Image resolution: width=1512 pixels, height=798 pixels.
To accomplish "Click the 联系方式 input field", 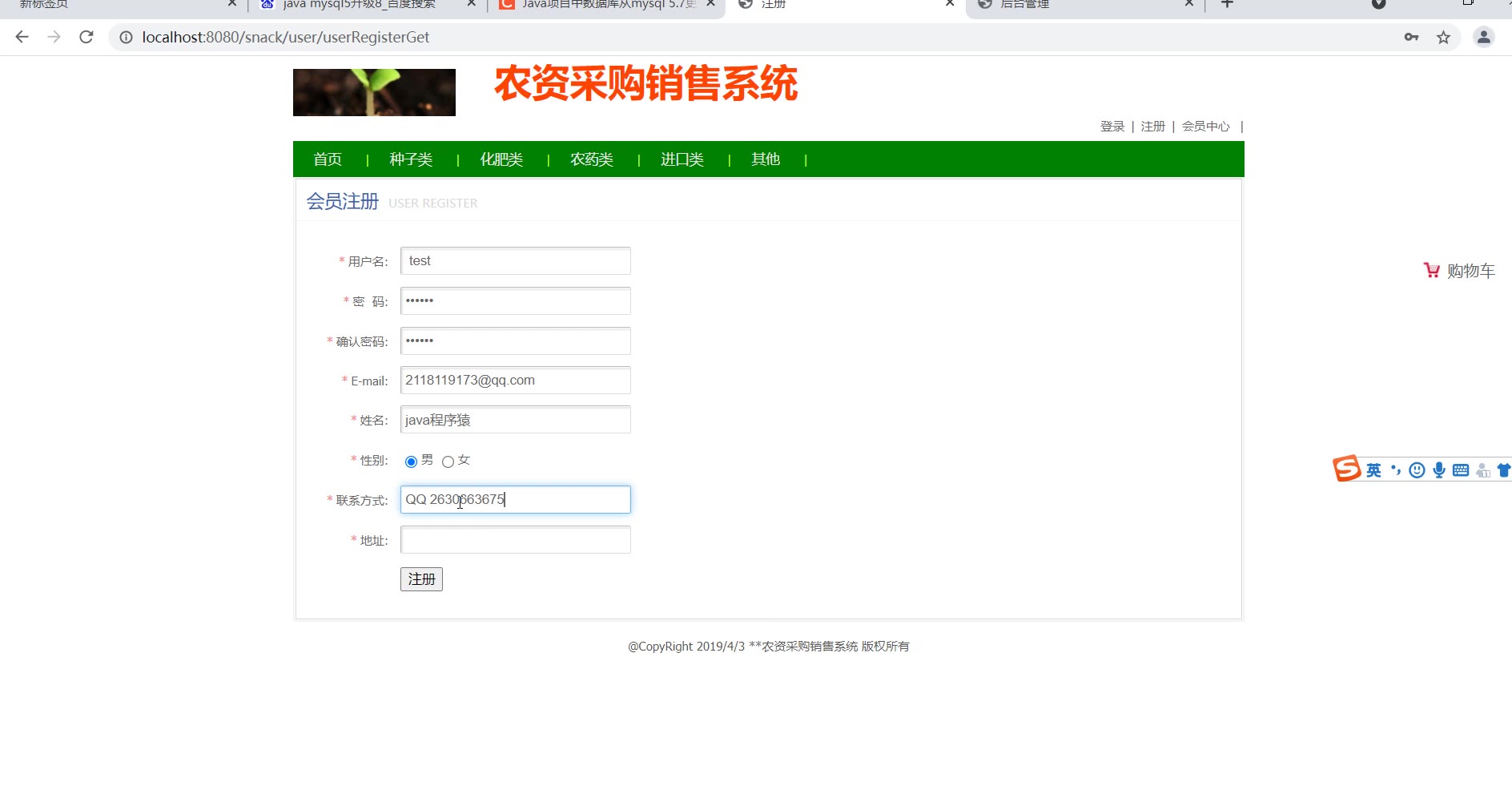I will click(516, 500).
